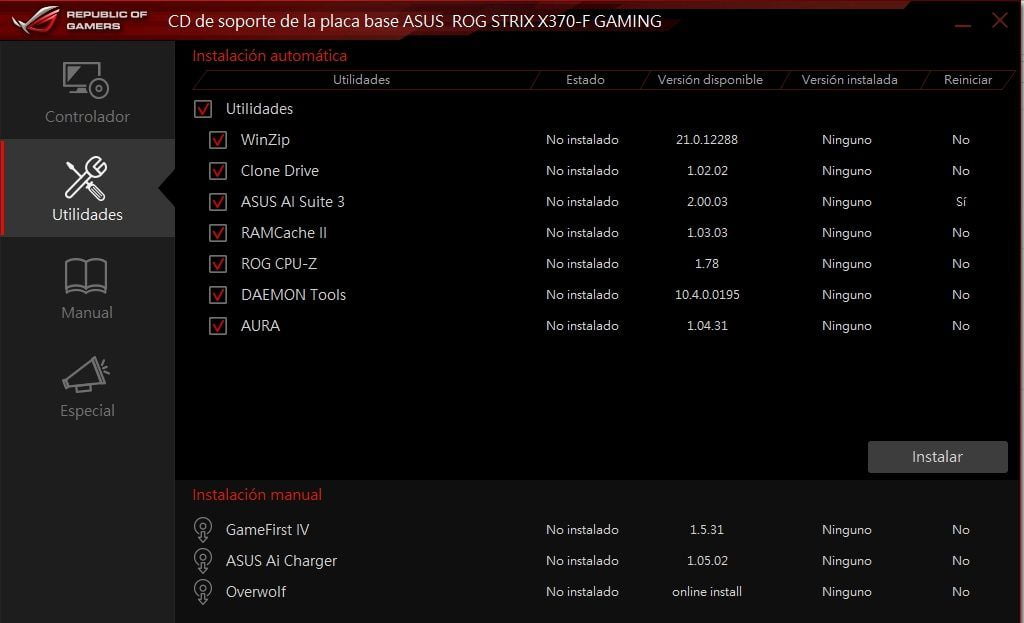1024x623 pixels.
Task: Click 'Ninguno' installed version for Overwolf
Action: tap(846, 592)
